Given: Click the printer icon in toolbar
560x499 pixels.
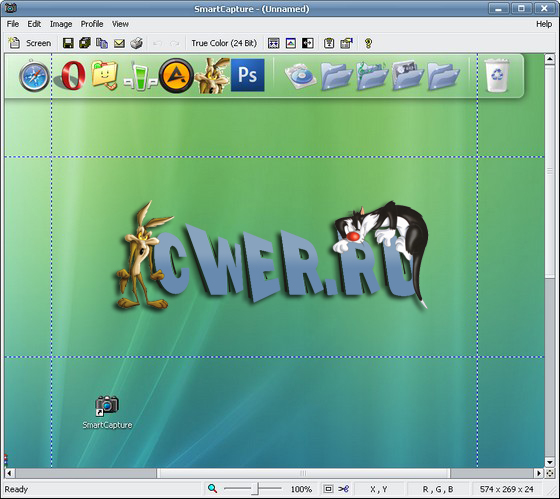Looking at the screenshot, I should point(136,43).
